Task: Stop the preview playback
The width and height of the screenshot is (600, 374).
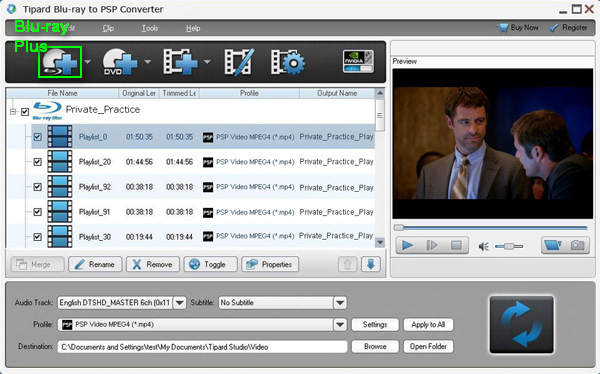Action: point(456,245)
